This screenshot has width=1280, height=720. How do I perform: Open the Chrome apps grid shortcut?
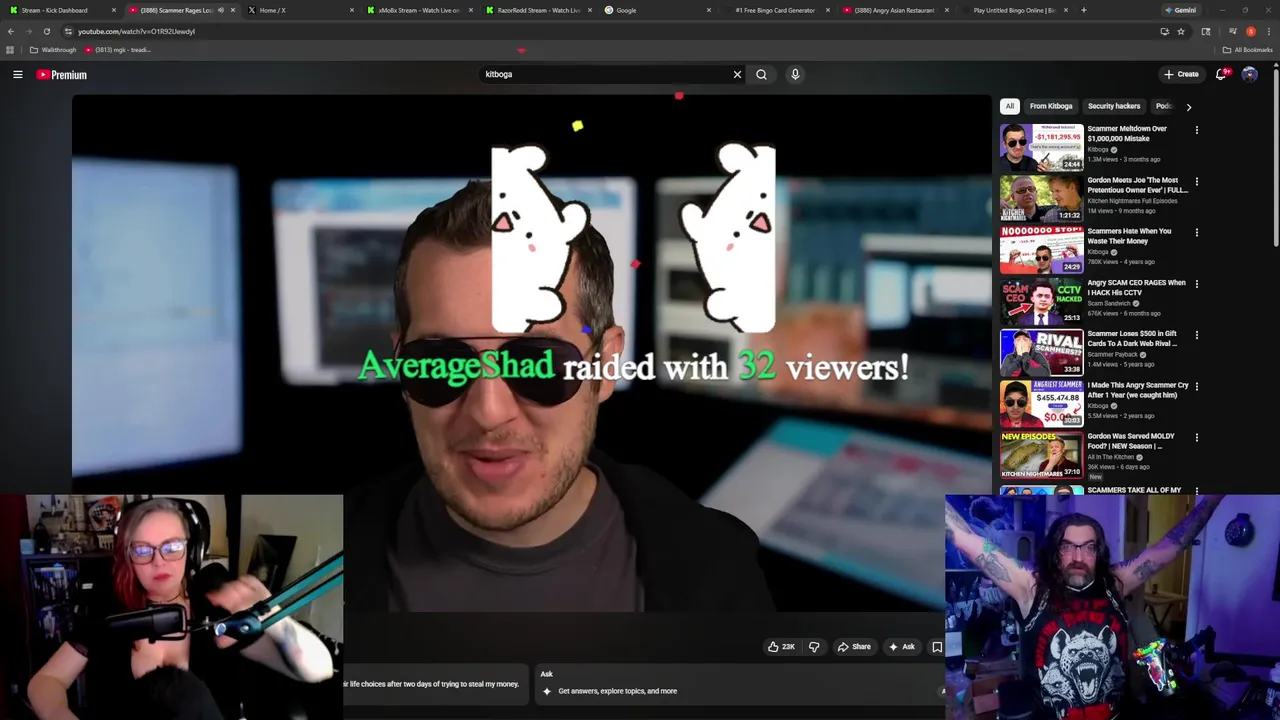(x=10, y=50)
